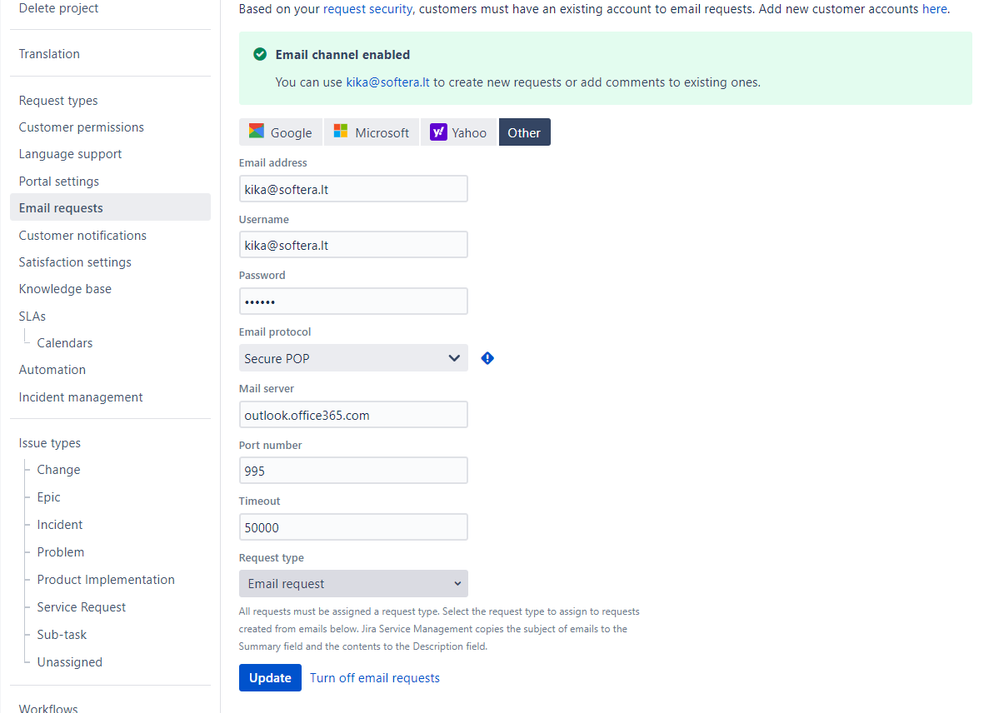Click the green checkmark success icon

pyautogui.click(x=260, y=54)
